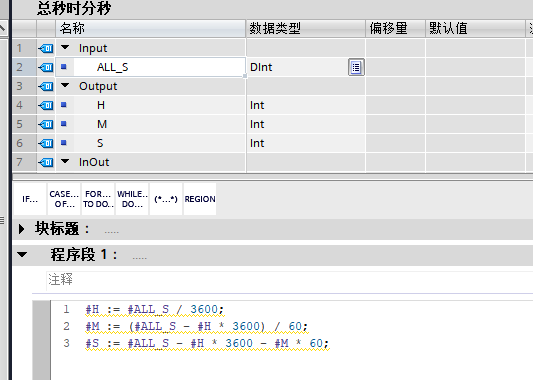This screenshot has width=533, height=380.
Task: Click the tag icon in the H row
Action: (46, 105)
